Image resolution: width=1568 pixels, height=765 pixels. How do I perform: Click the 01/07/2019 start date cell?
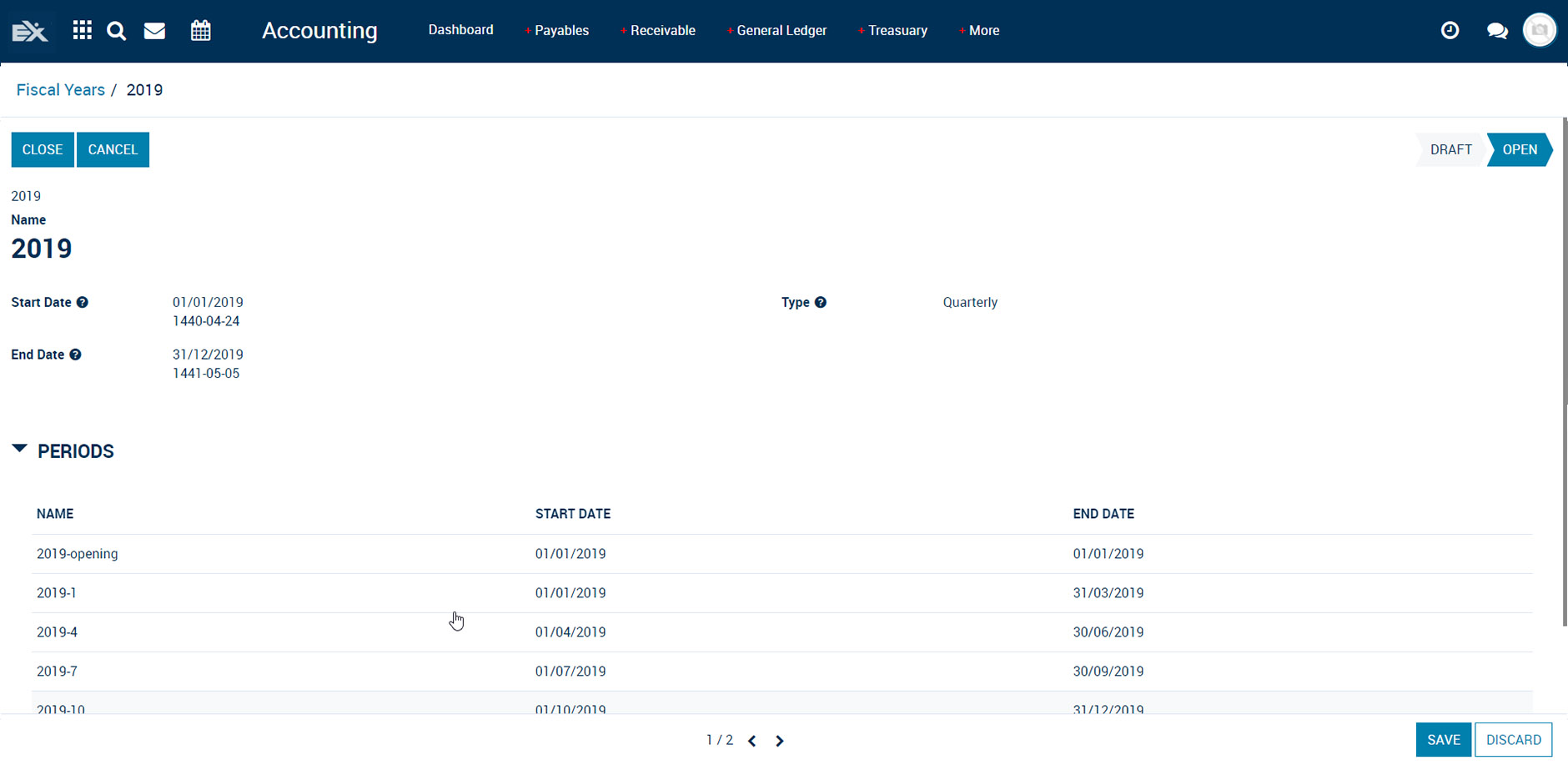[x=570, y=672]
